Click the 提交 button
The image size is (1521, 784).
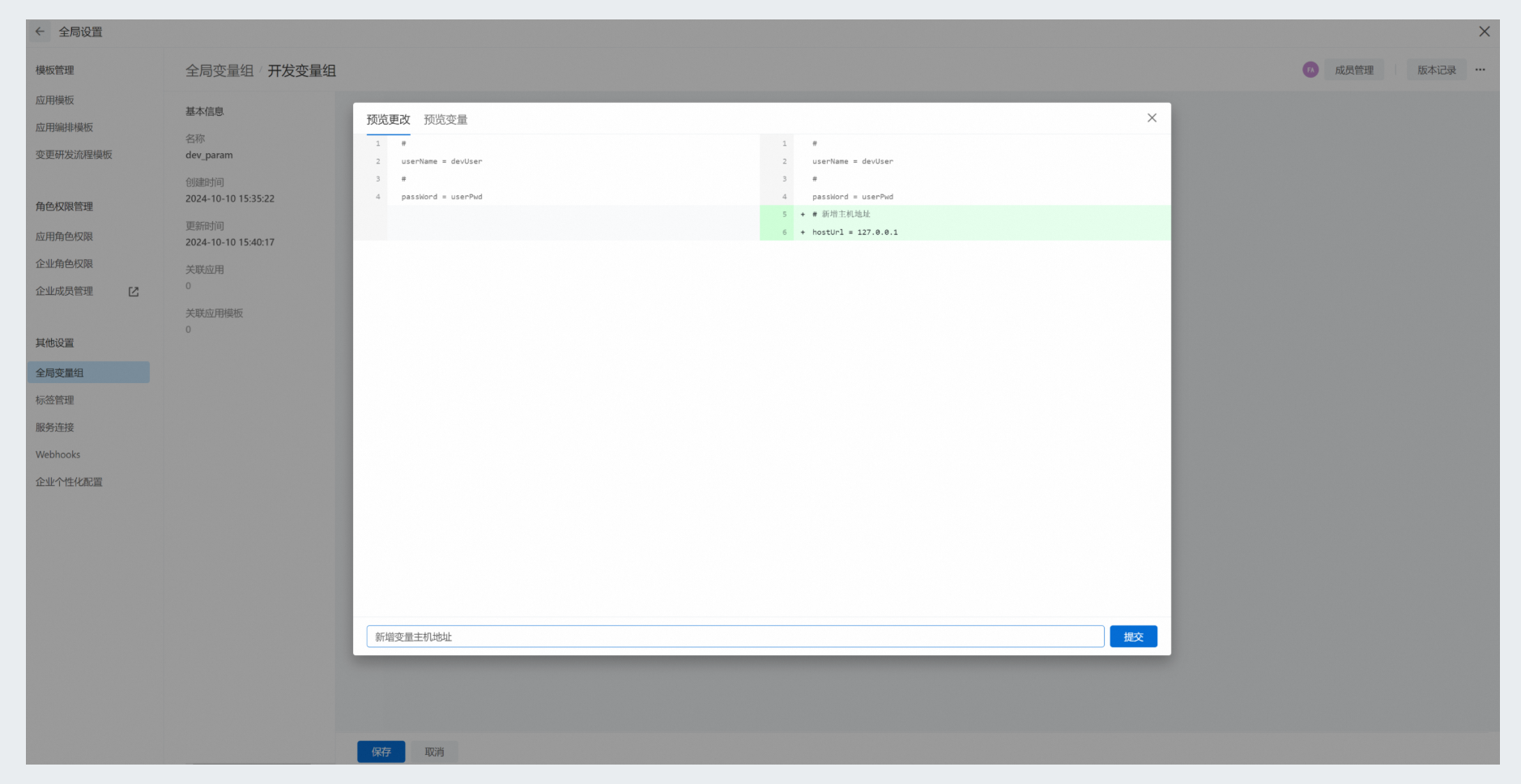[1133, 637]
